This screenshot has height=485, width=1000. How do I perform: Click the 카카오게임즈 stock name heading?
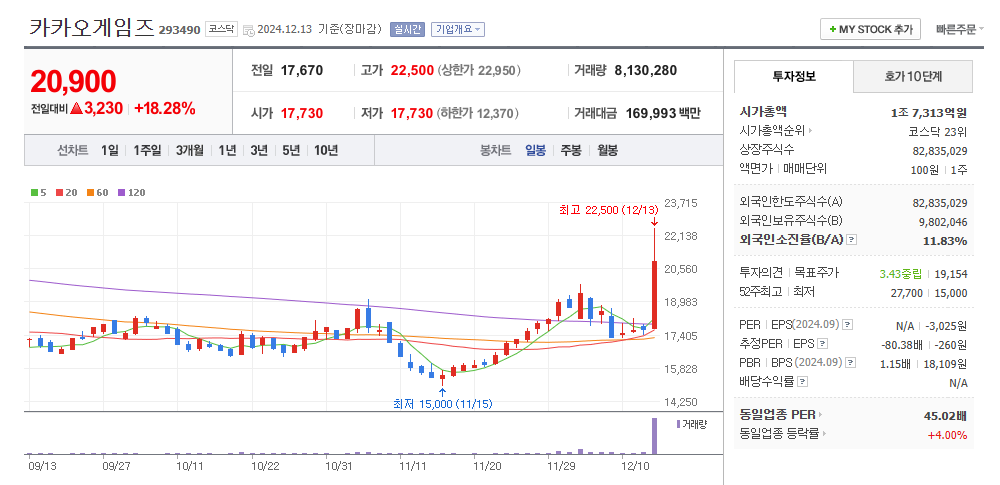92,27
